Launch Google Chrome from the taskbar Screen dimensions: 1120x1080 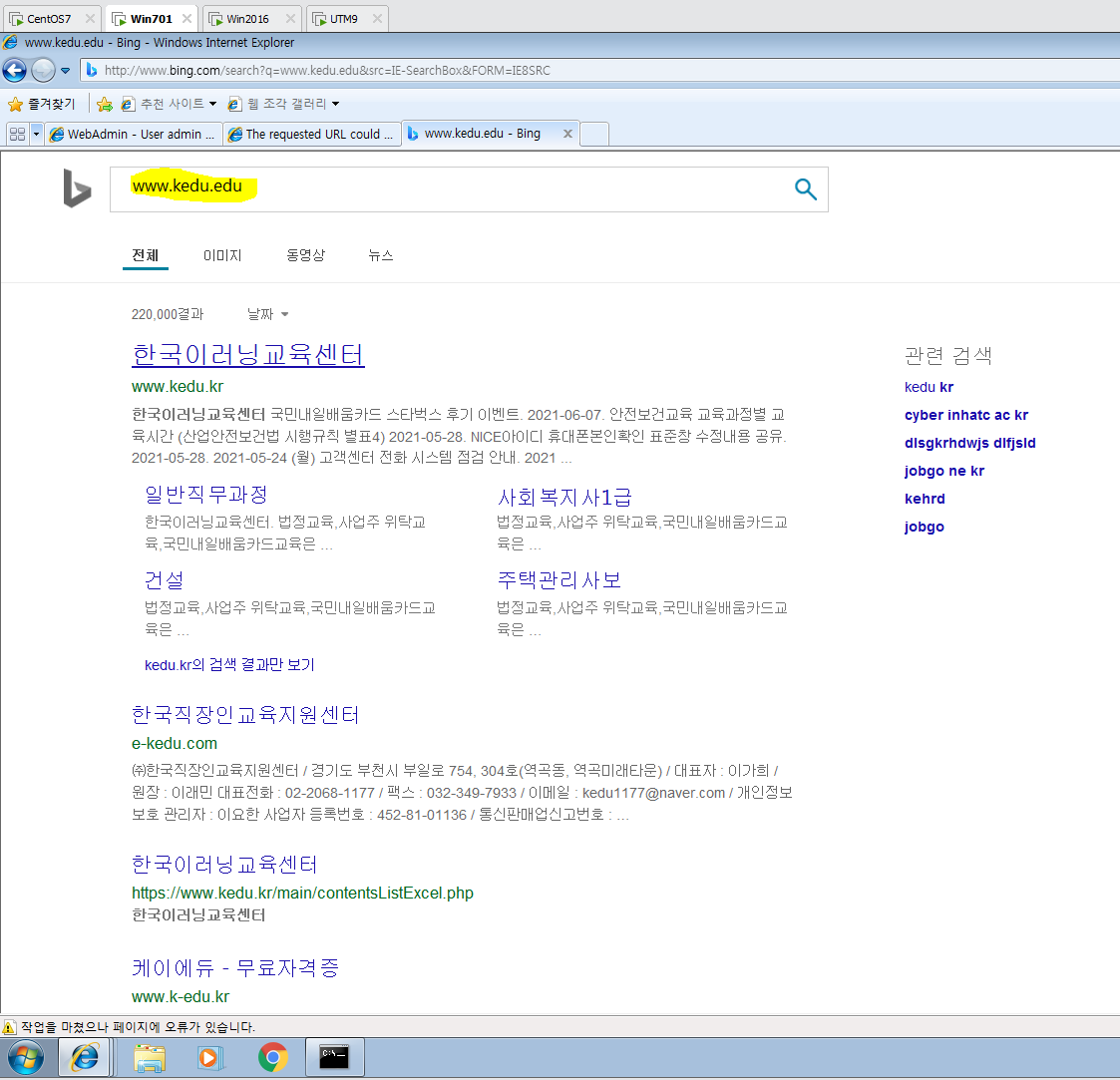click(273, 1058)
